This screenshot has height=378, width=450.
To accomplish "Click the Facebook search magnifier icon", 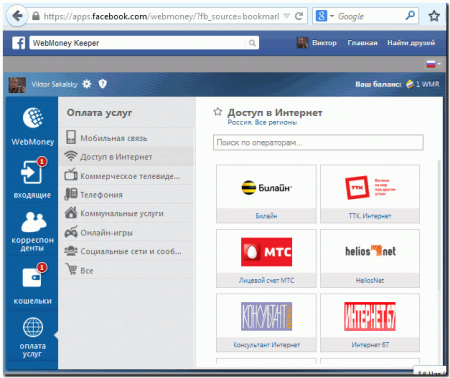I will (x=252, y=43).
